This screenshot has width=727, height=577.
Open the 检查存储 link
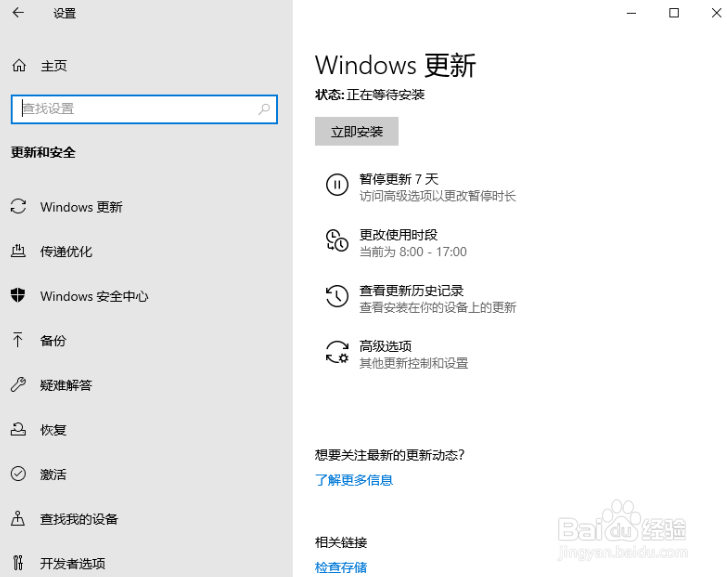coord(341,567)
